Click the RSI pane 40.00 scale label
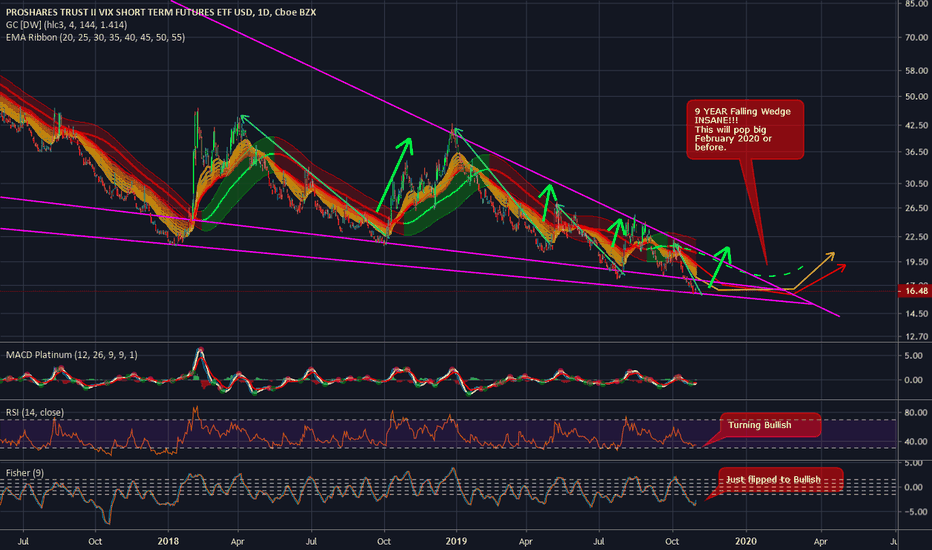 click(916, 442)
